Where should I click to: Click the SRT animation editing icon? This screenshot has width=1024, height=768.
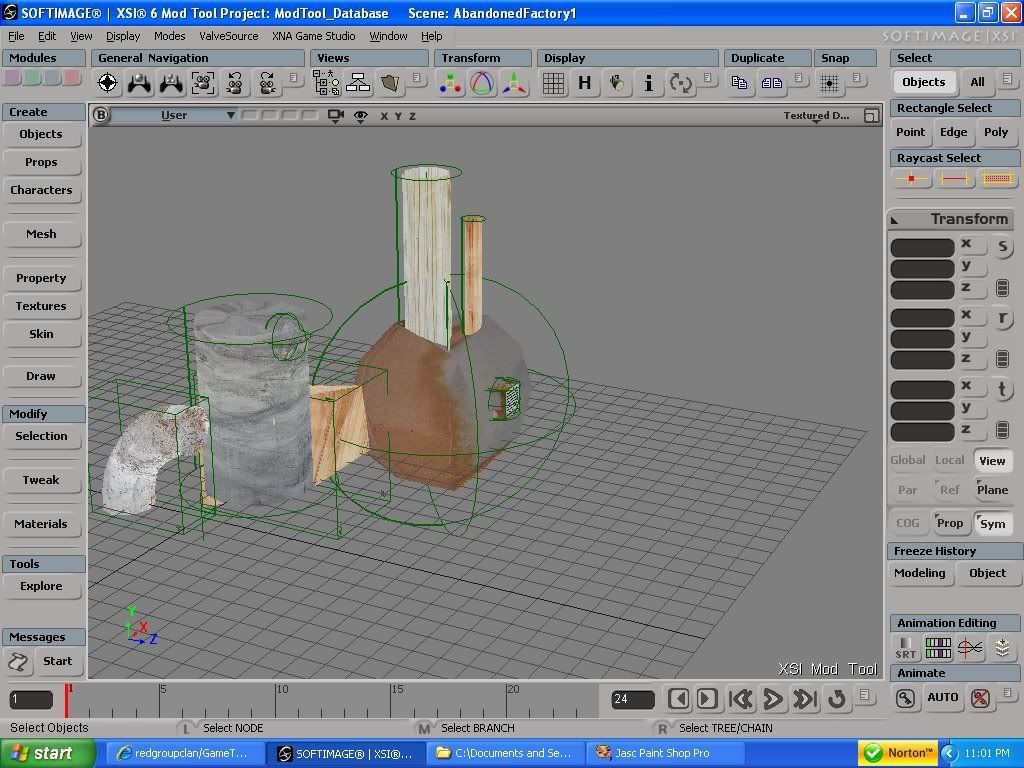(905, 648)
